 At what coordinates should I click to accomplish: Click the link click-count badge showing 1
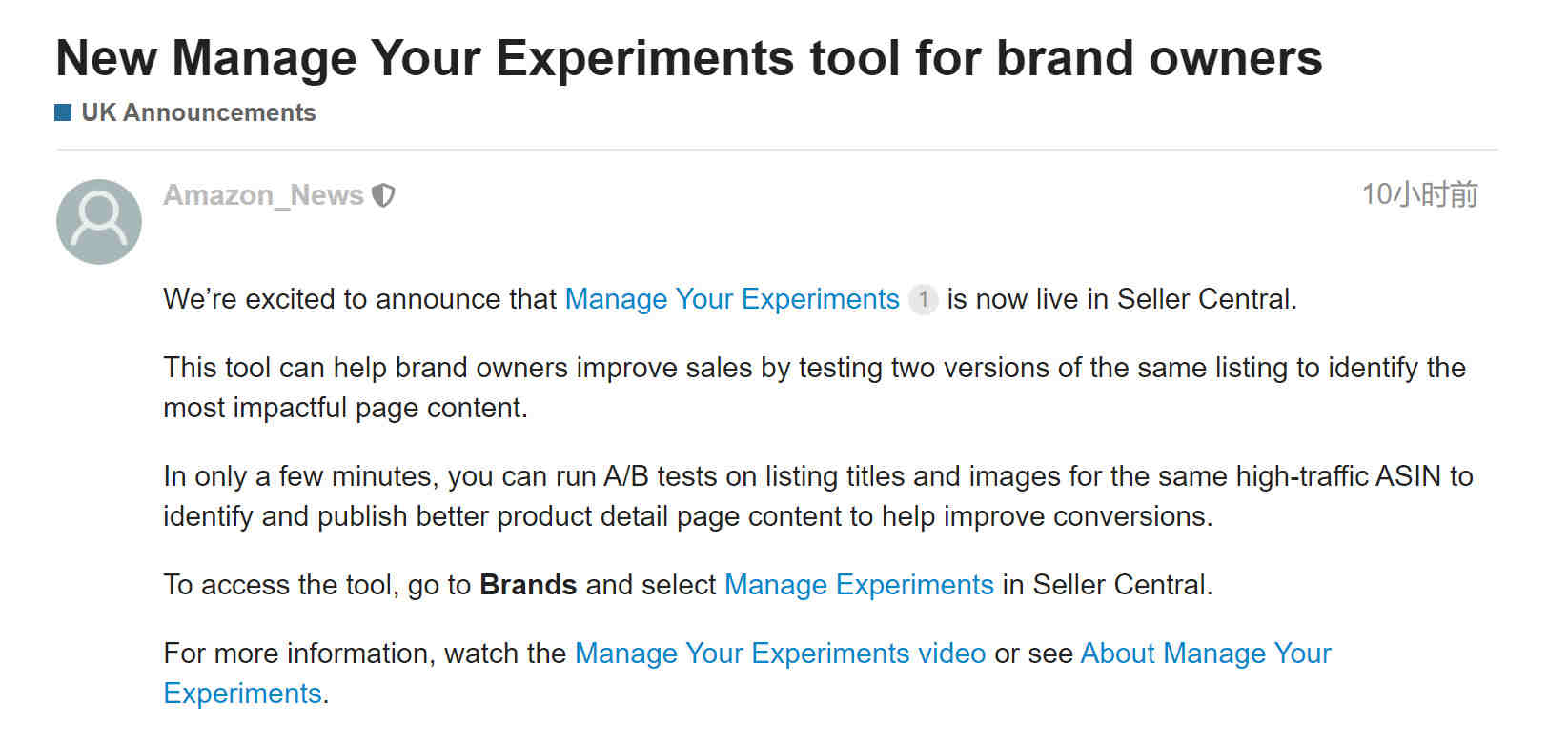coord(923,299)
